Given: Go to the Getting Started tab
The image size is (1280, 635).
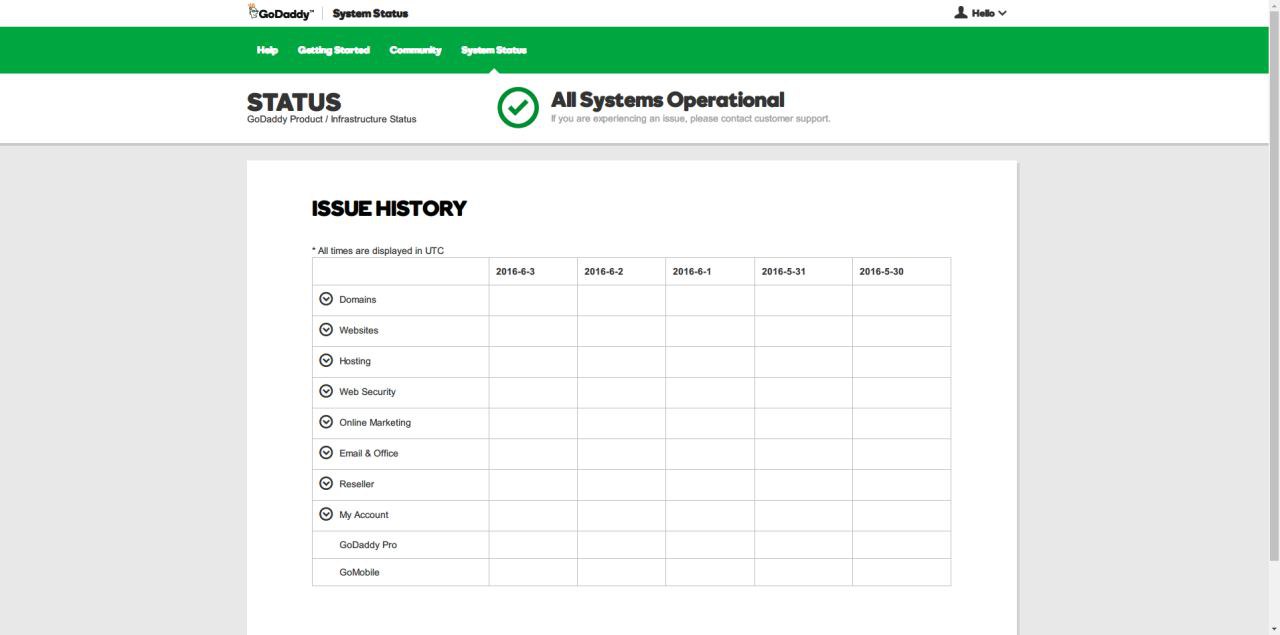Looking at the screenshot, I should click(x=333, y=50).
